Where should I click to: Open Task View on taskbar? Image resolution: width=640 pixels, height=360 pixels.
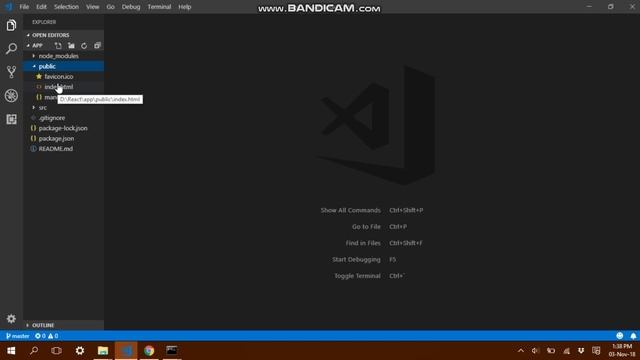coord(57,351)
